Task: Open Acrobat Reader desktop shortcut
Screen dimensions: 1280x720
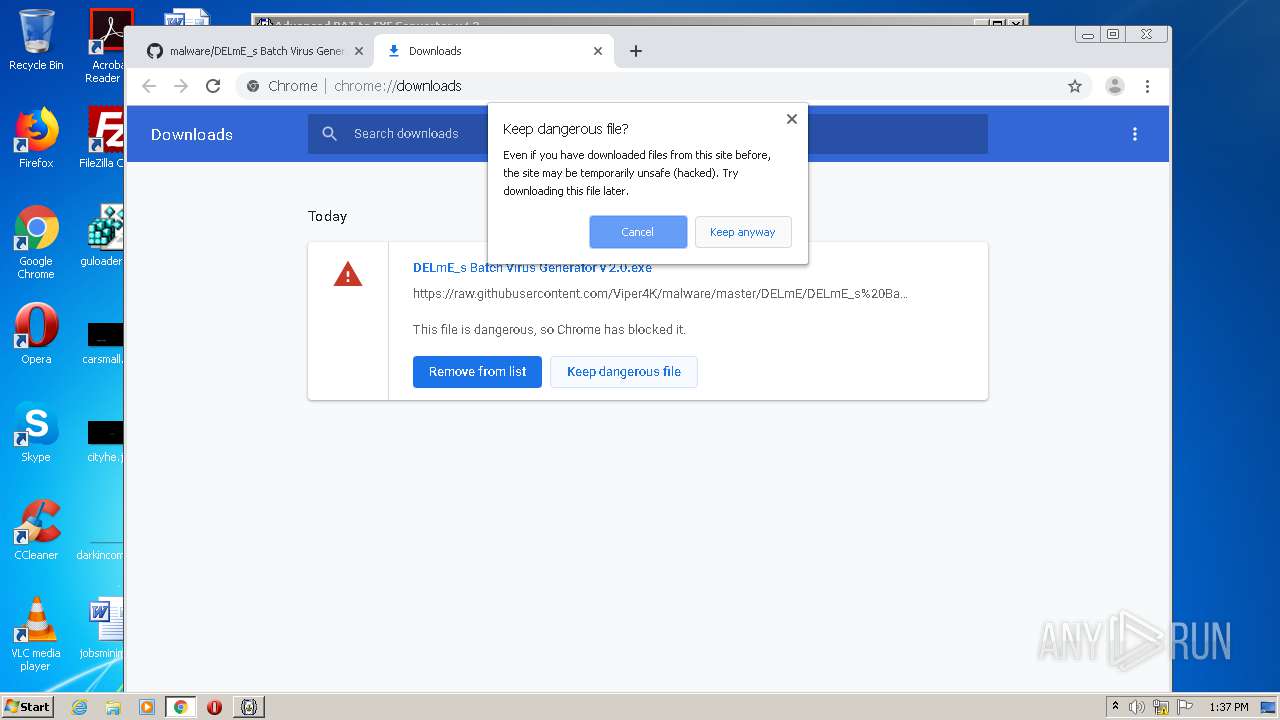Action: 106,46
